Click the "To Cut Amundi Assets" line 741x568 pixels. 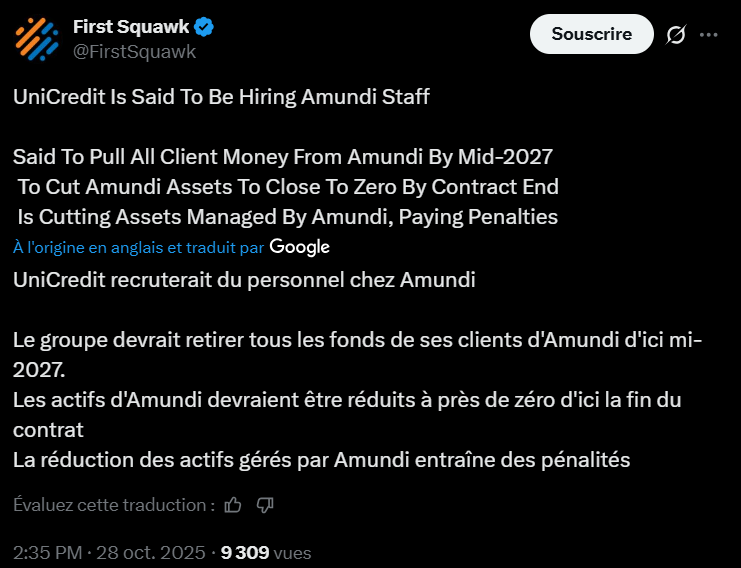(x=288, y=187)
